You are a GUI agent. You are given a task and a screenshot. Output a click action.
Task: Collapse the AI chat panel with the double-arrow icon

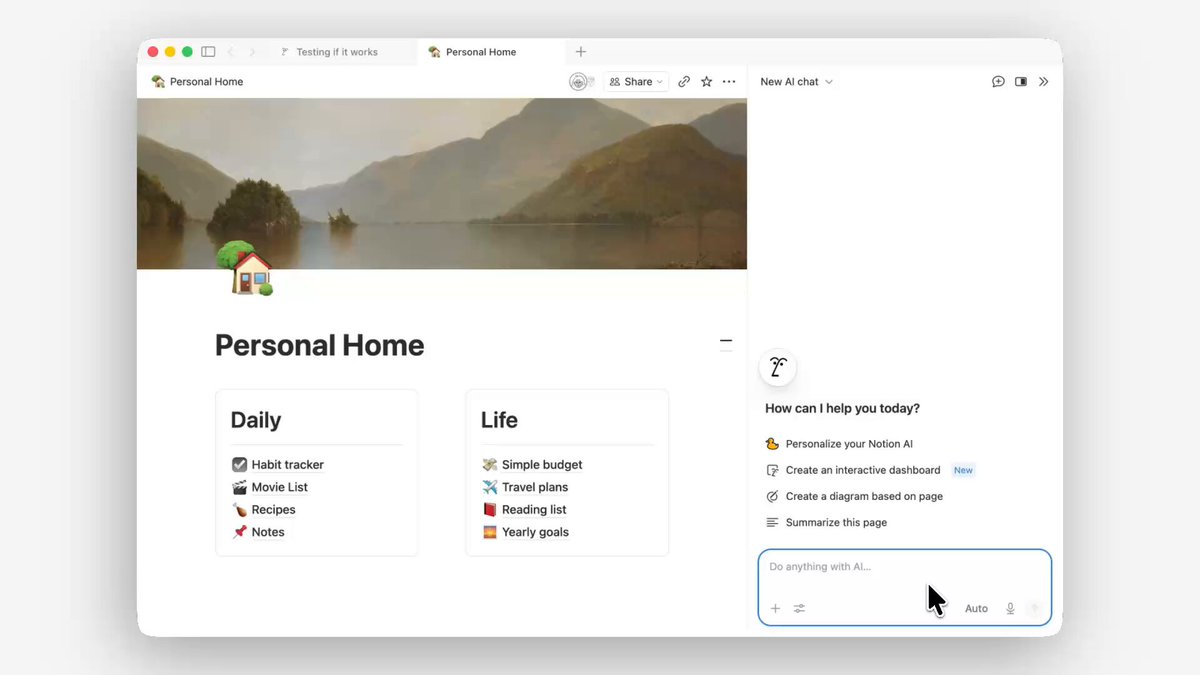[1043, 82]
